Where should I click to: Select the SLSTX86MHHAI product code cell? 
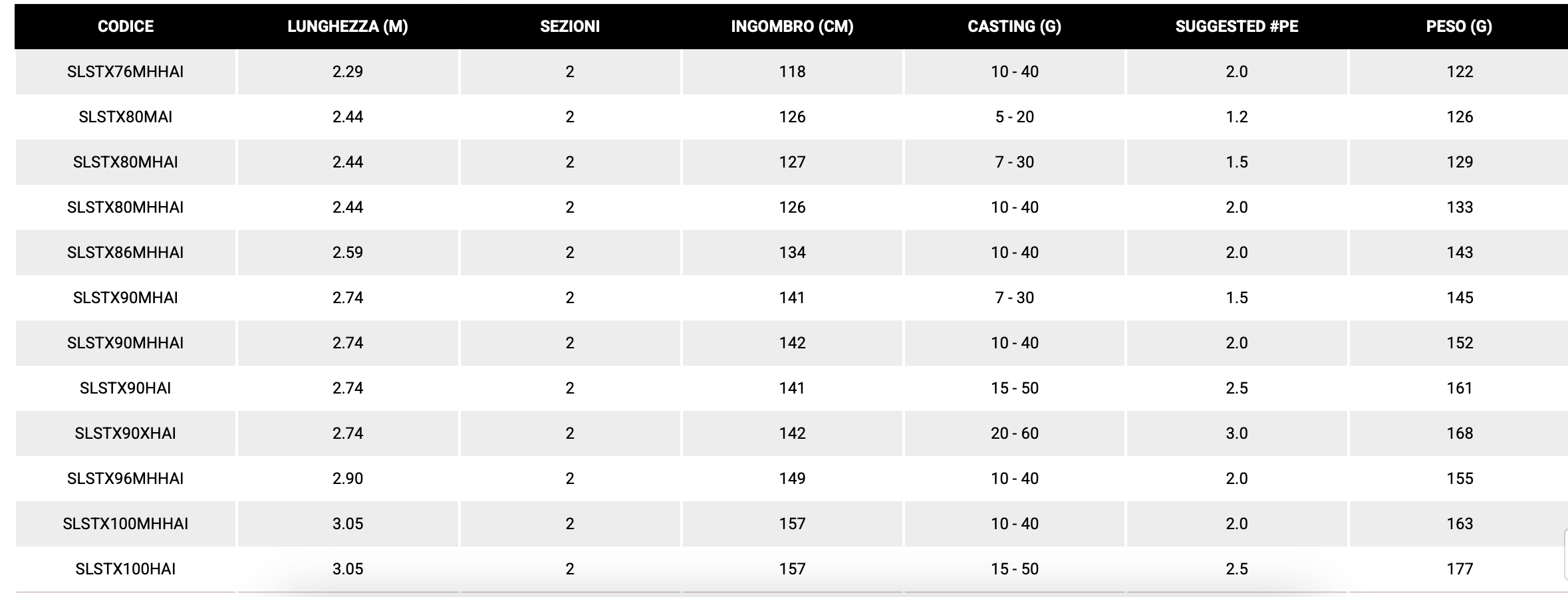point(126,253)
